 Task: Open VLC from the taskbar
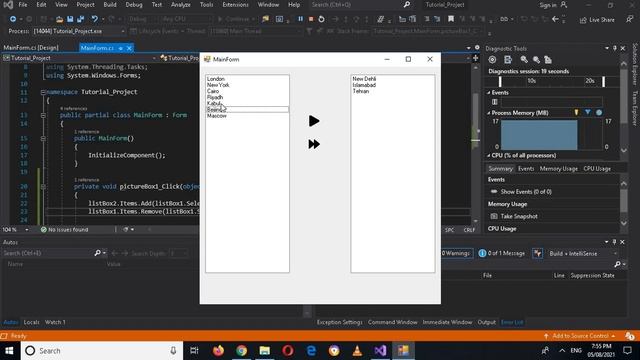point(357,351)
